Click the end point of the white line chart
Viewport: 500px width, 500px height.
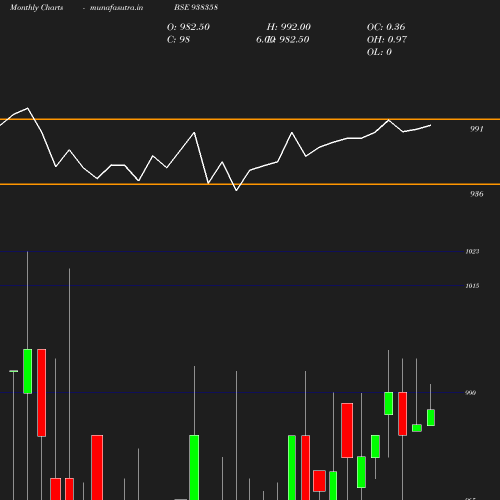pos(431,125)
